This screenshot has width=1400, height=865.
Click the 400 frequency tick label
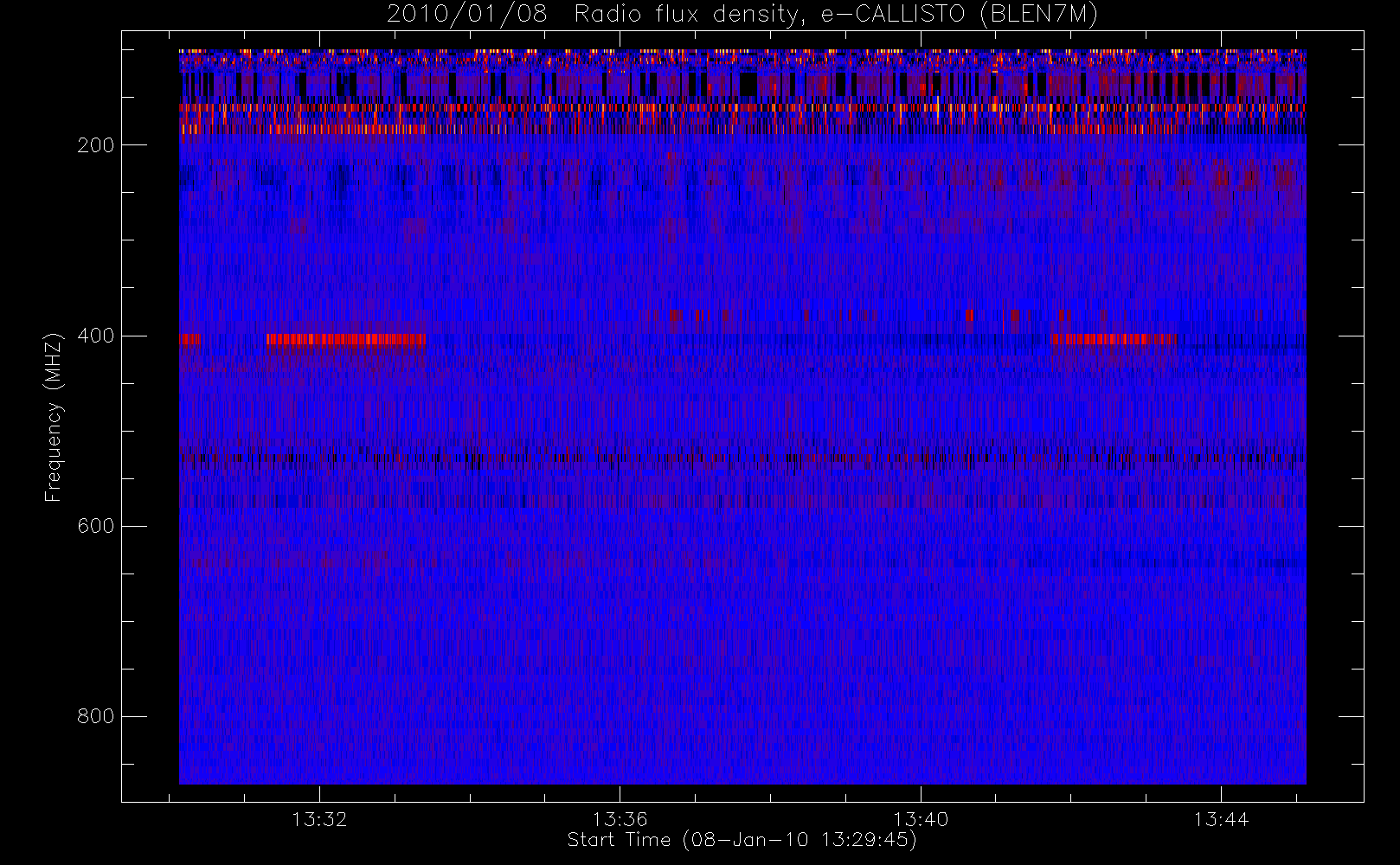[x=95, y=336]
